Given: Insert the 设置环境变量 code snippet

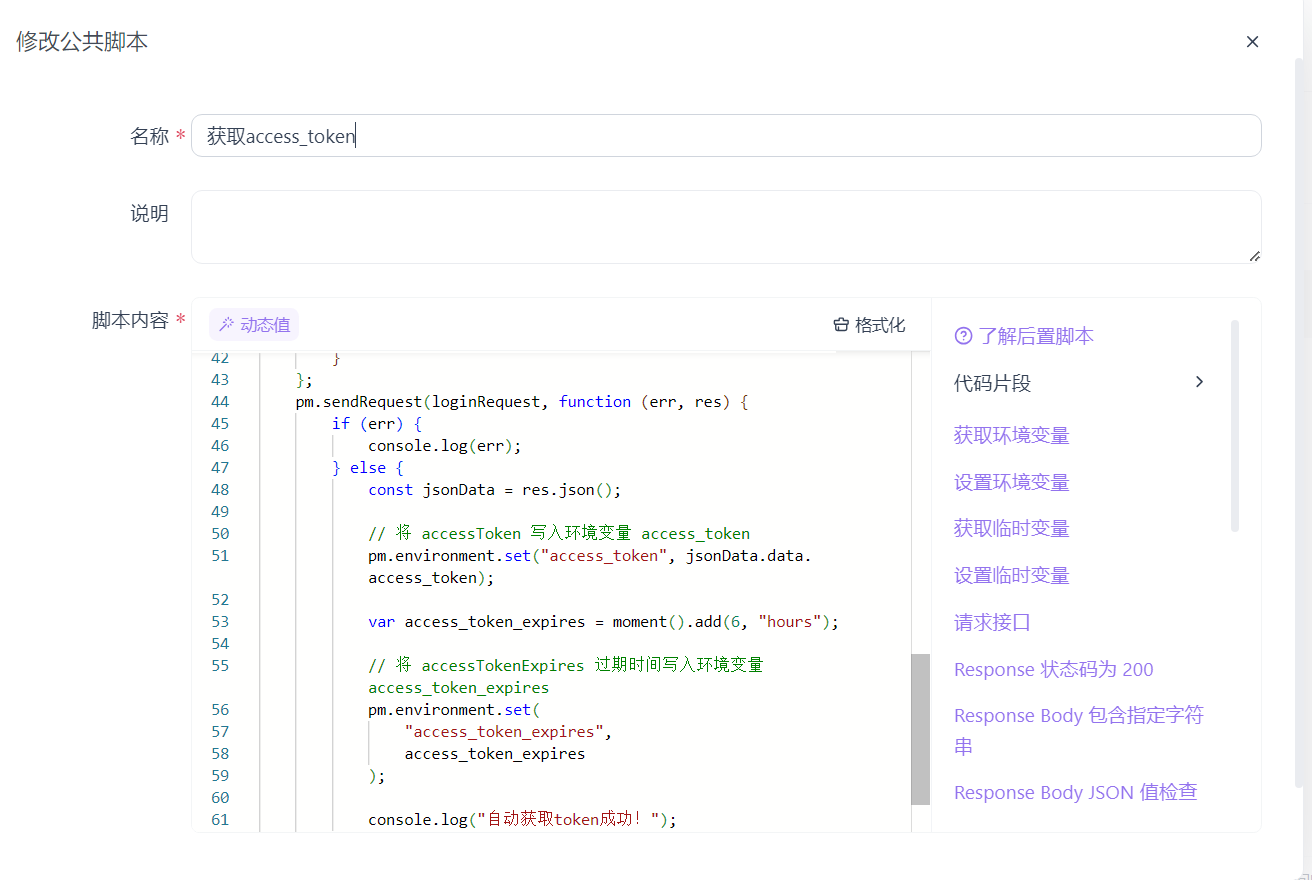Looking at the screenshot, I should point(1010,481).
